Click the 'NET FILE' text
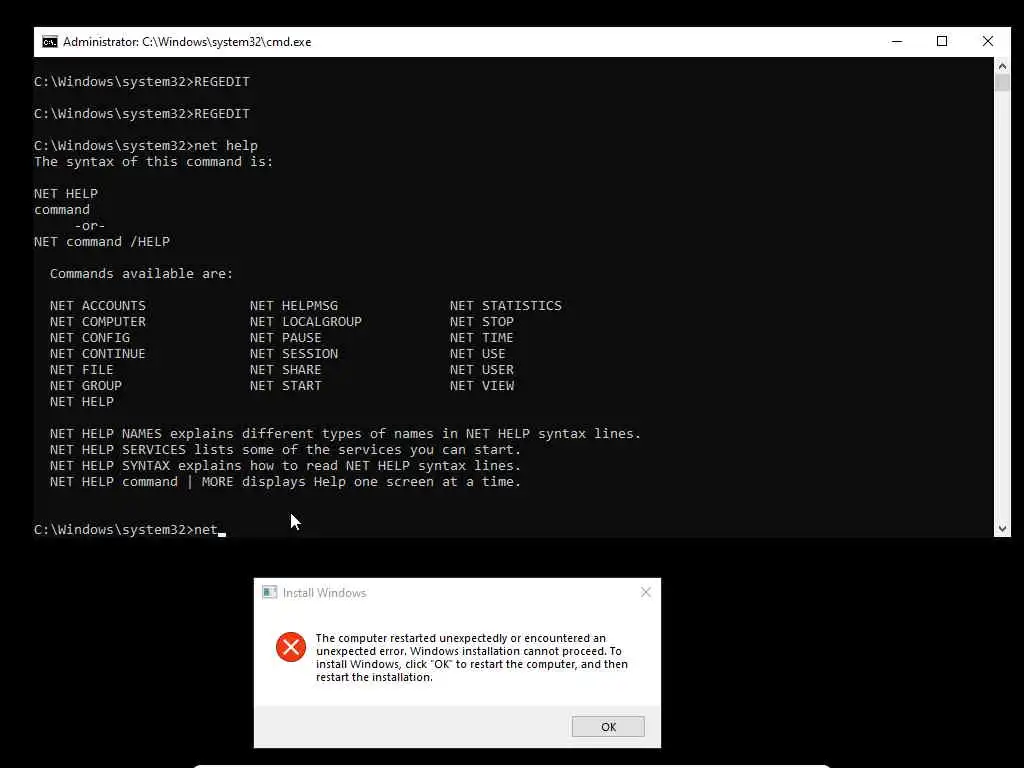1024x768 pixels. click(82, 370)
